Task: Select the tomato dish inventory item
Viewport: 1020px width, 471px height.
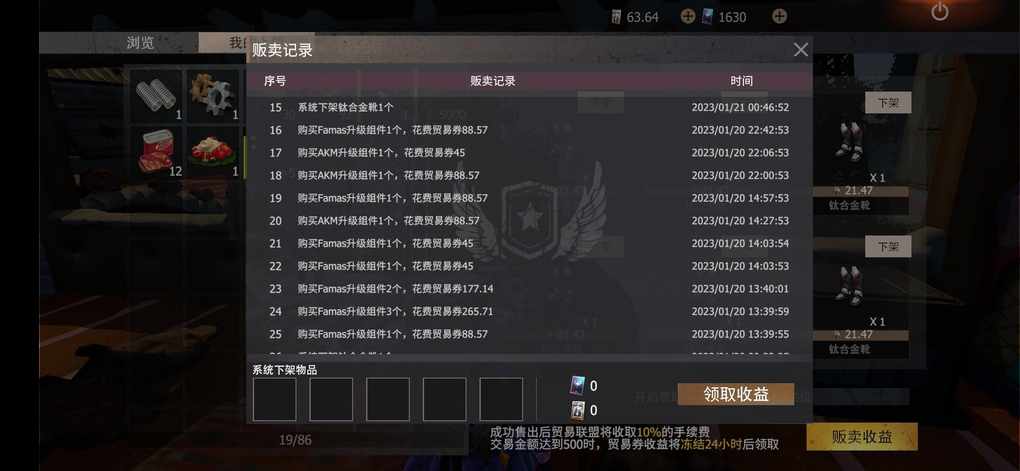Action: 213,153
